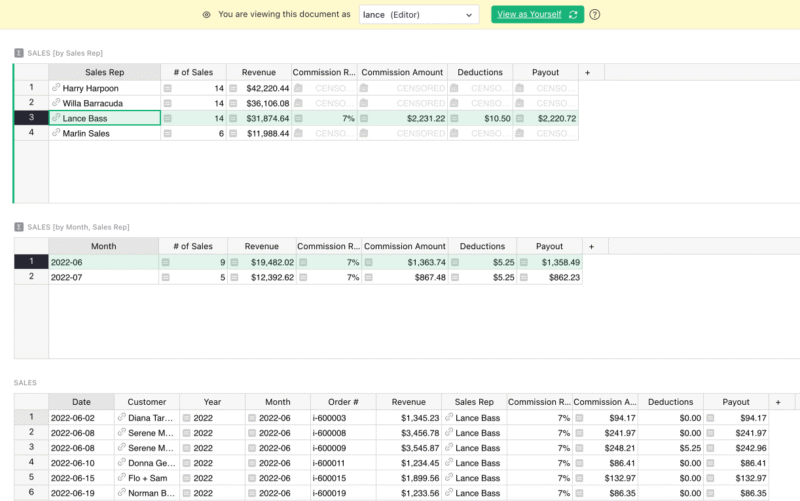Open the 'lance (Editor)' user dropdown
Viewport: 800px width, 501px height.
[x=419, y=15]
